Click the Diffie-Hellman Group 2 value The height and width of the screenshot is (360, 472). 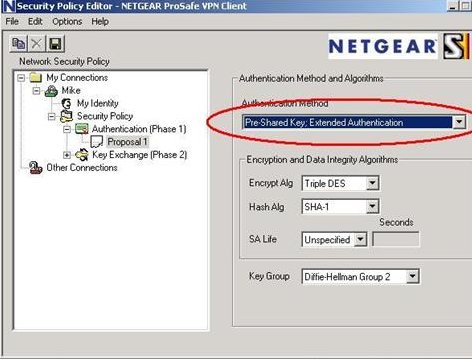coord(354,276)
